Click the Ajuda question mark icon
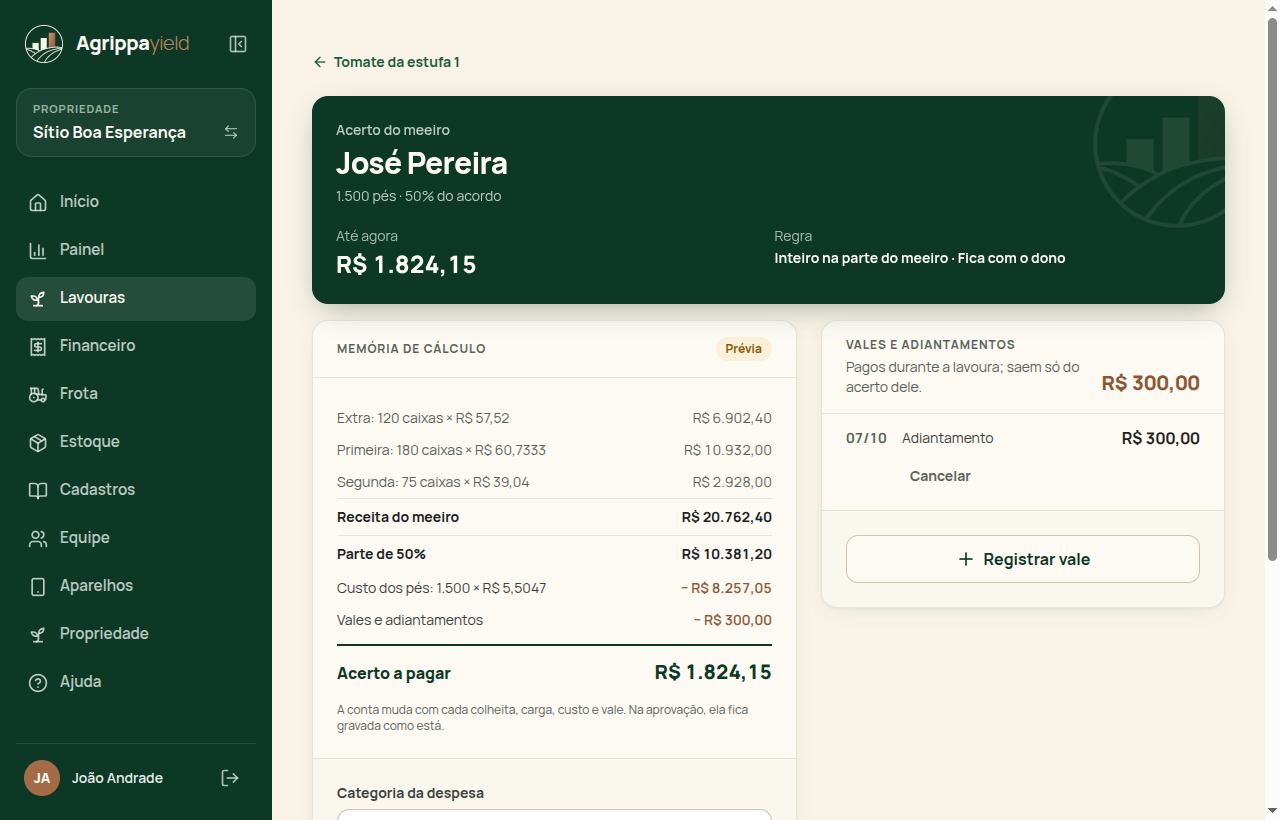 38,682
